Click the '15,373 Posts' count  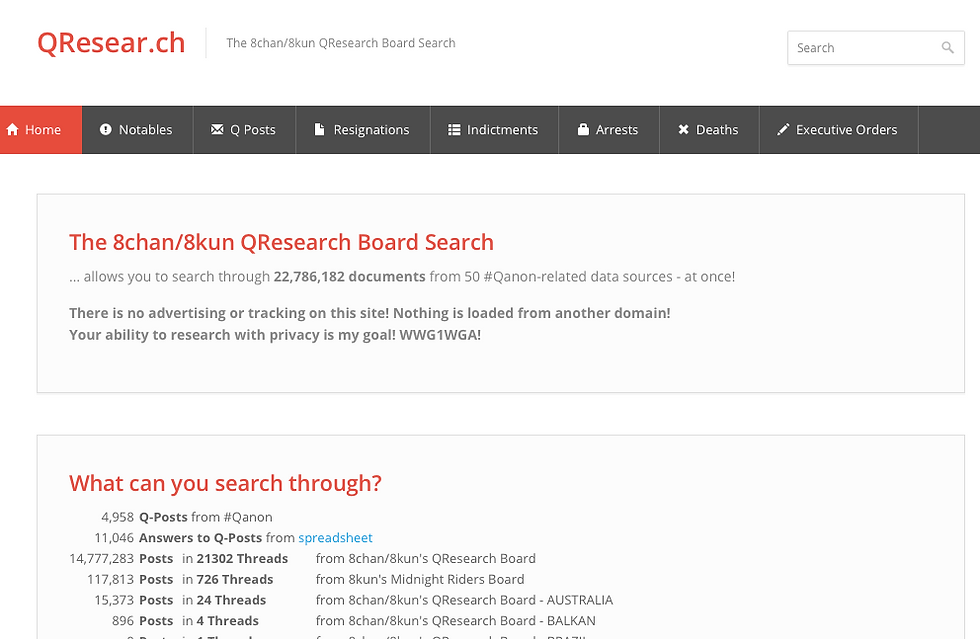pos(134,600)
